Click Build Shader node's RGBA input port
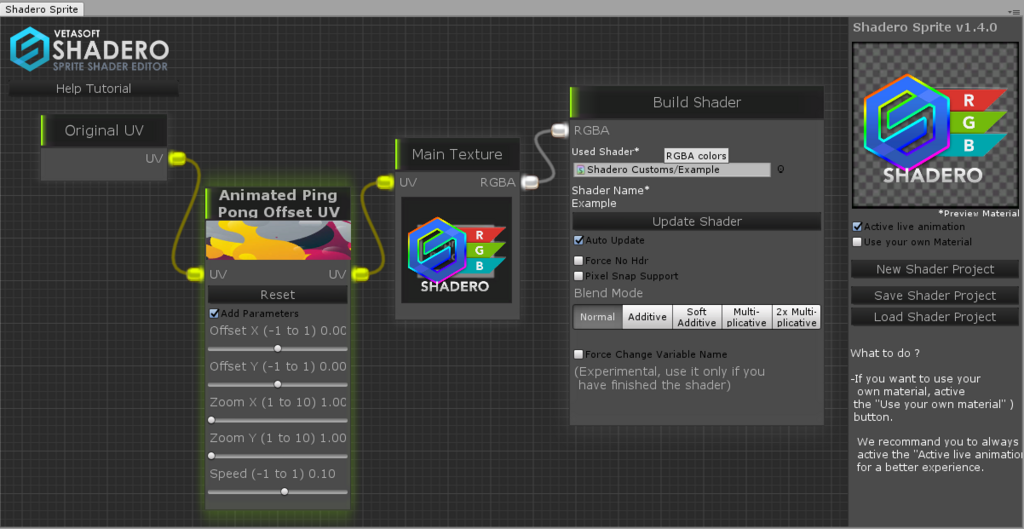Image resolution: width=1024 pixels, height=529 pixels. tap(560, 130)
